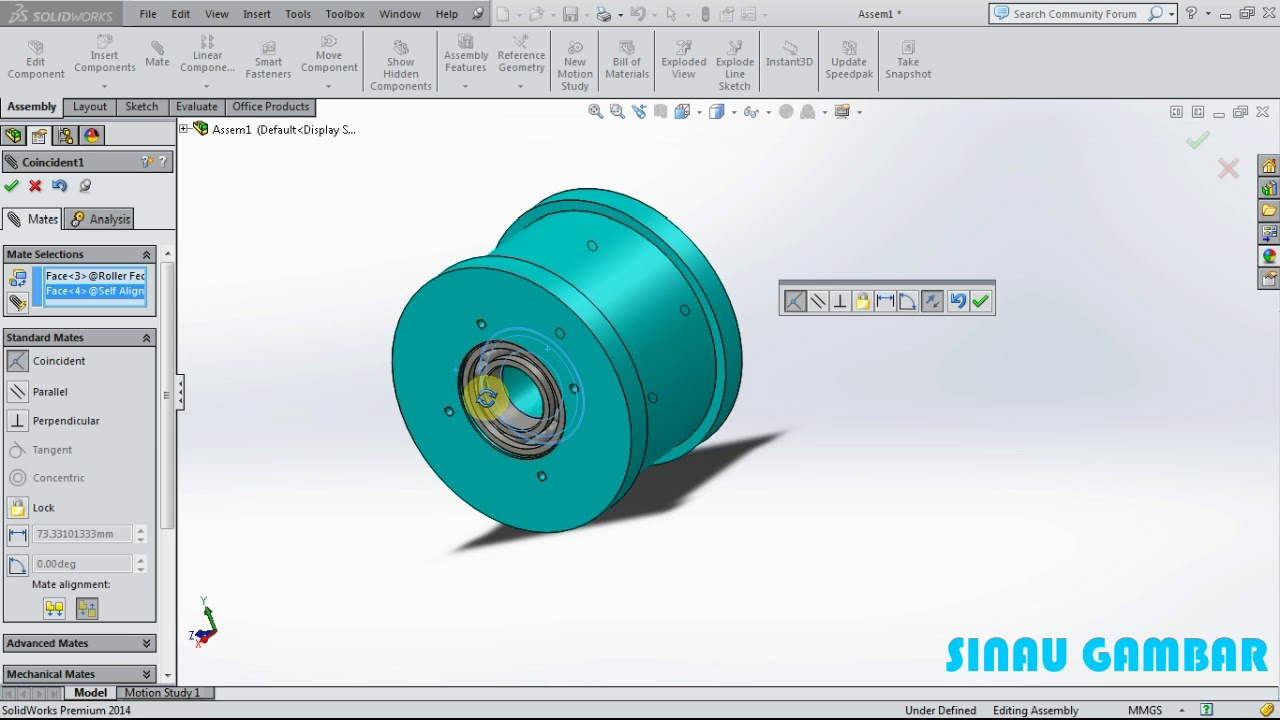
Task: Collapse the Standard Mates section
Action: (146, 338)
